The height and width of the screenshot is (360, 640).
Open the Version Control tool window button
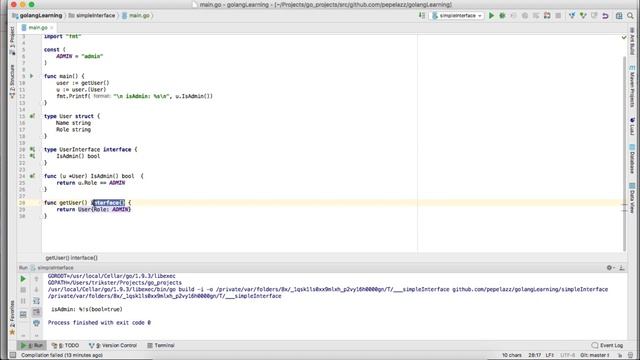tap(113, 345)
